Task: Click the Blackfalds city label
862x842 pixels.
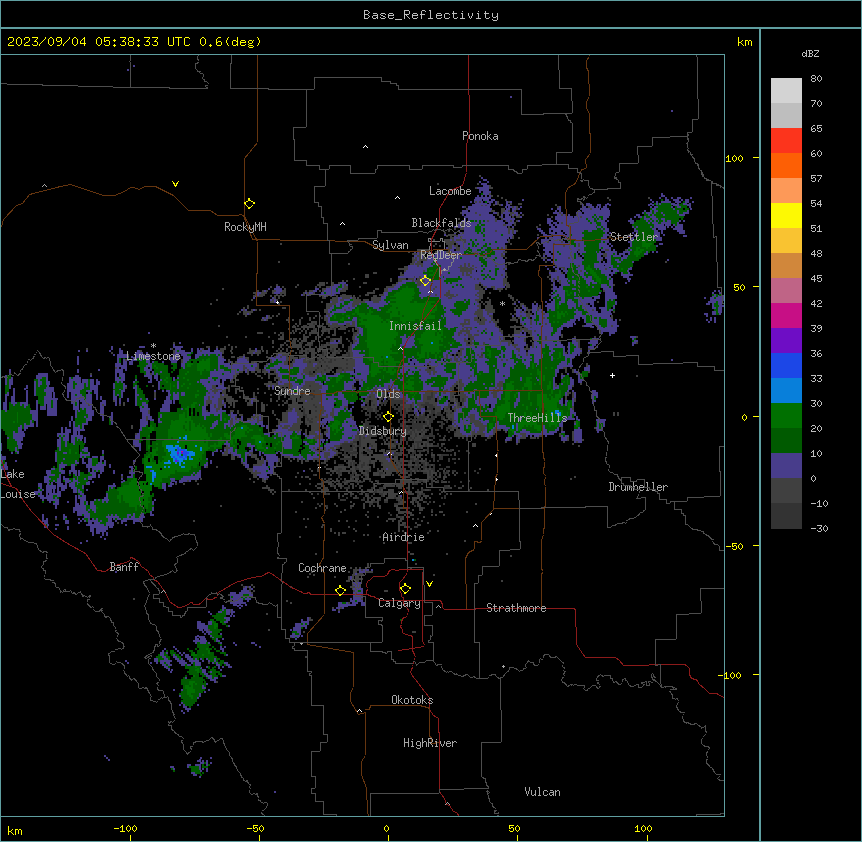Action: pyautogui.click(x=441, y=223)
